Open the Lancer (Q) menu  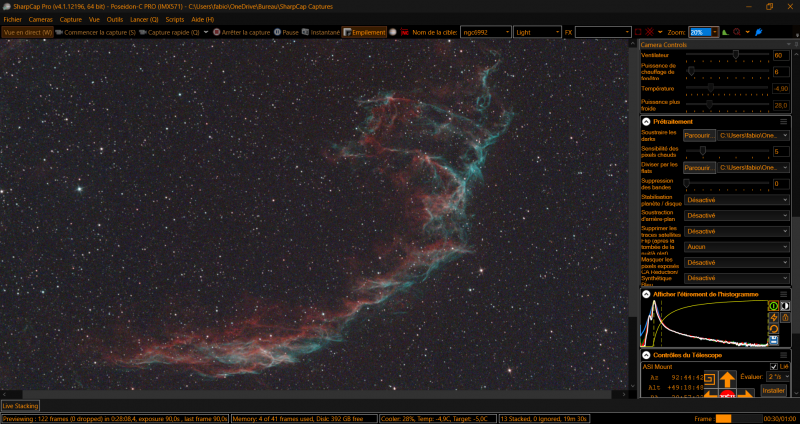pyautogui.click(x=144, y=19)
